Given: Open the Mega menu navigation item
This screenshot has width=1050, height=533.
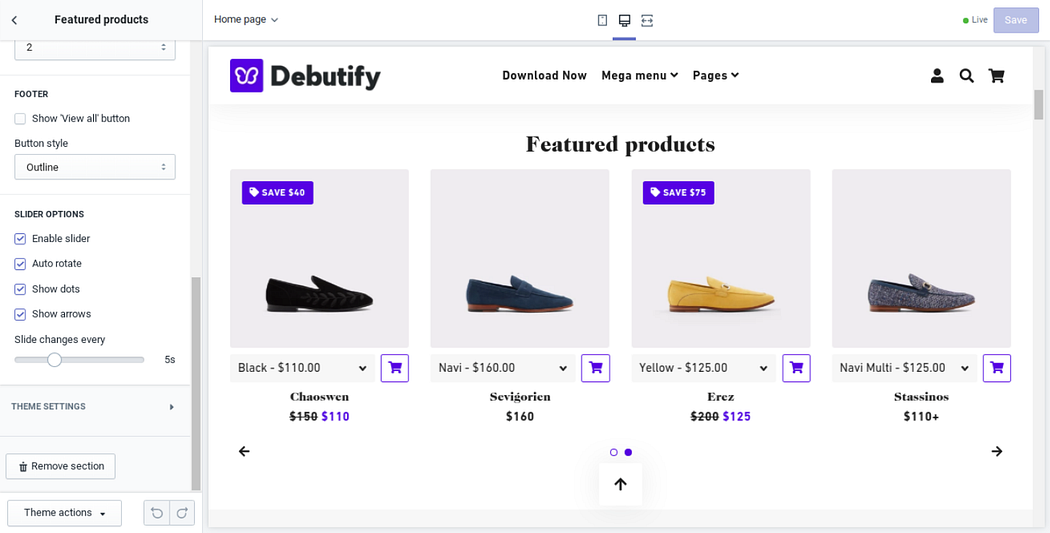Looking at the screenshot, I should pyautogui.click(x=640, y=76).
